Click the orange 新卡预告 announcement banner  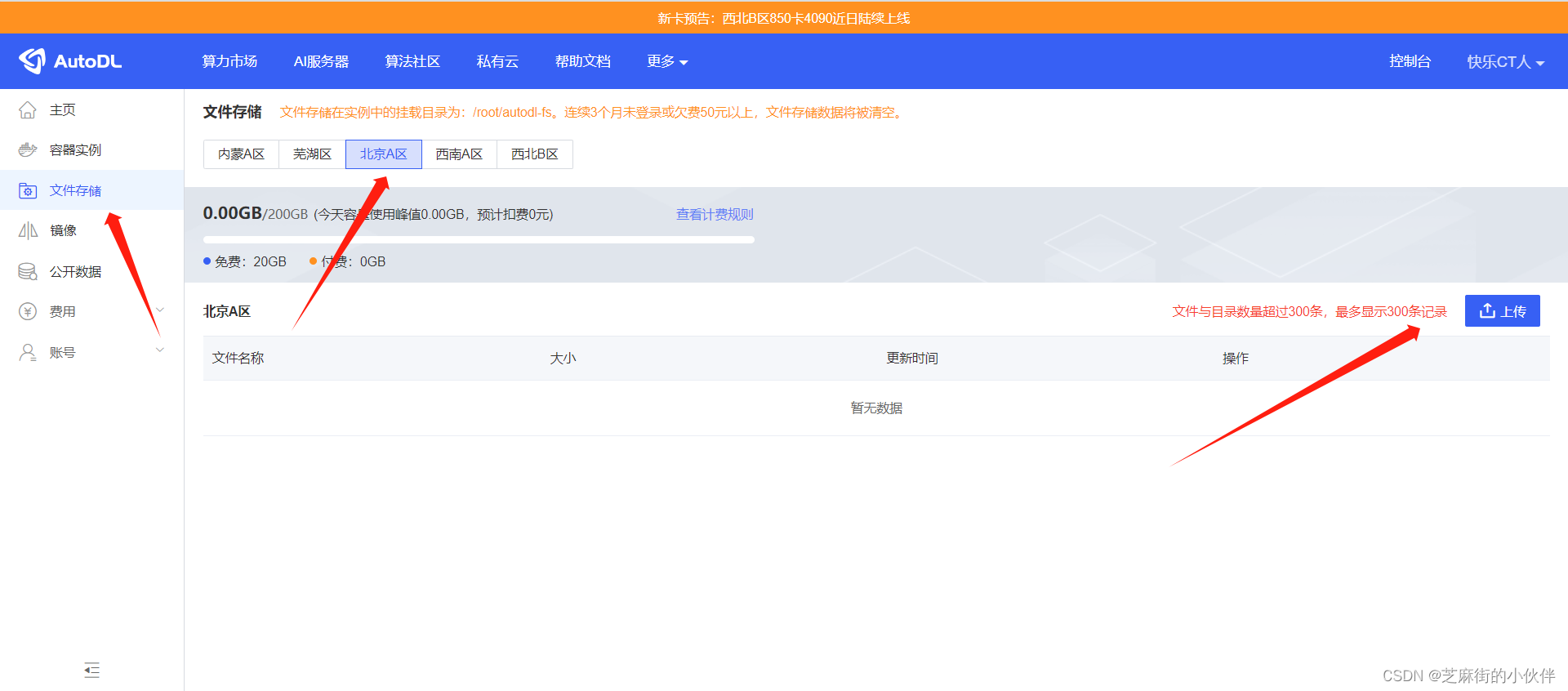(784, 18)
